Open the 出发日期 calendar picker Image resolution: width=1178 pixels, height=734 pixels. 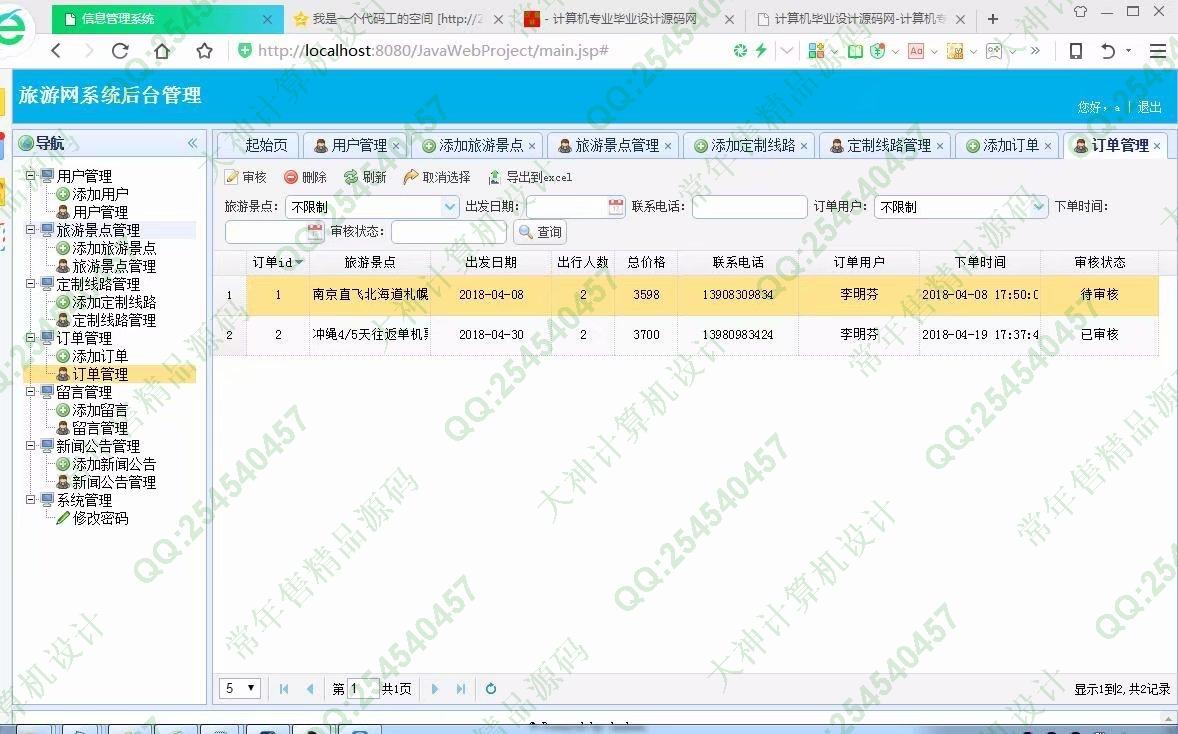pyautogui.click(x=616, y=207)
